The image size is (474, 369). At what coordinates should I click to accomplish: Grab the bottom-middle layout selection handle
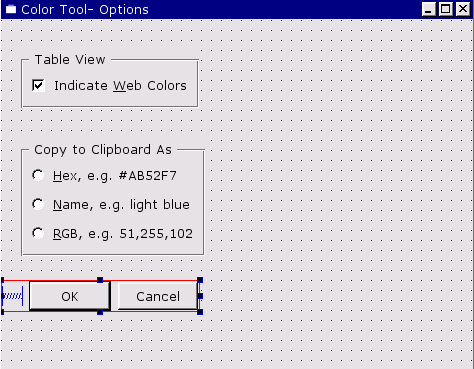[x=100, y=312]
